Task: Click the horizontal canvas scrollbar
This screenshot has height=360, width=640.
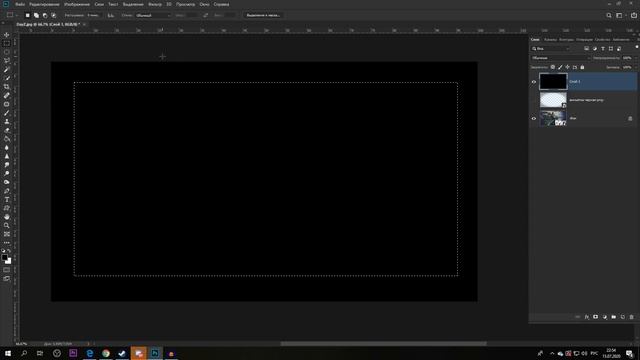Action: click(383, 344)
